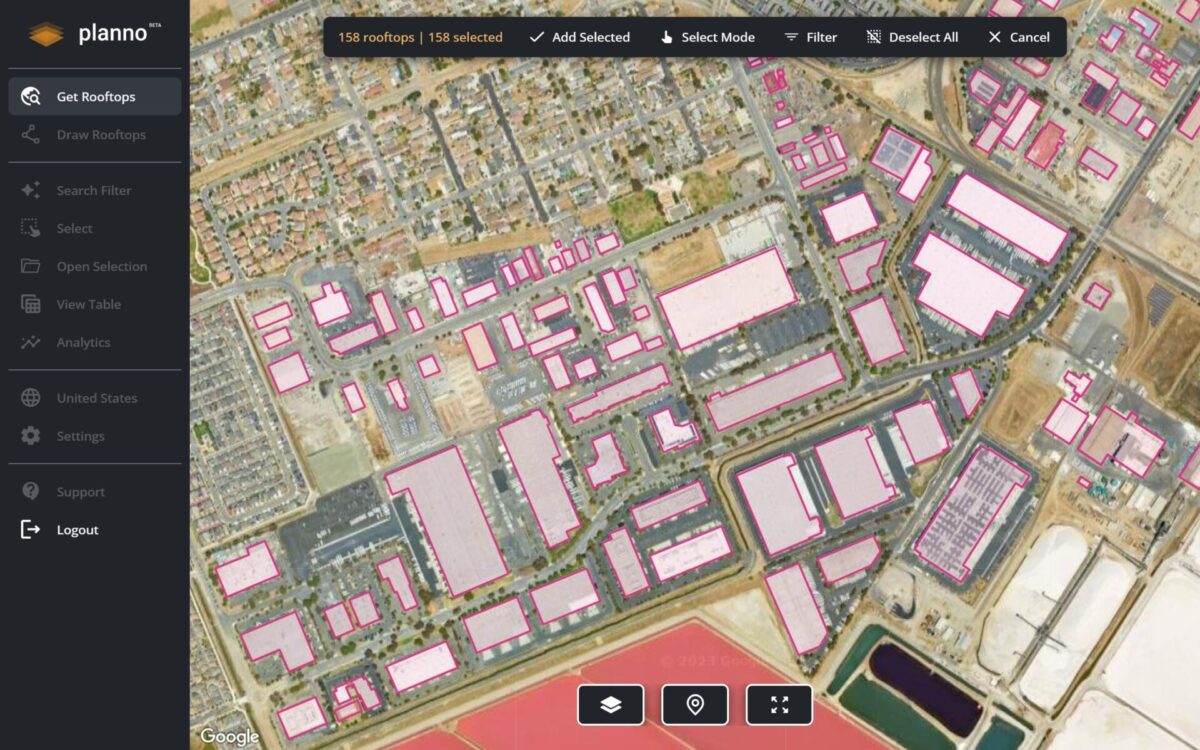Screen dimensions: 1200x750
Task: Select Draw Rooftops in the sidebar
Action: pyautogui.click(x=95, y=135)
